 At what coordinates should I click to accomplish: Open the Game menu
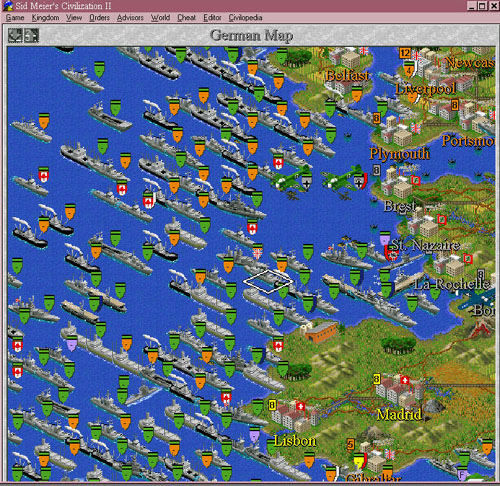click(x=15, y=18)
